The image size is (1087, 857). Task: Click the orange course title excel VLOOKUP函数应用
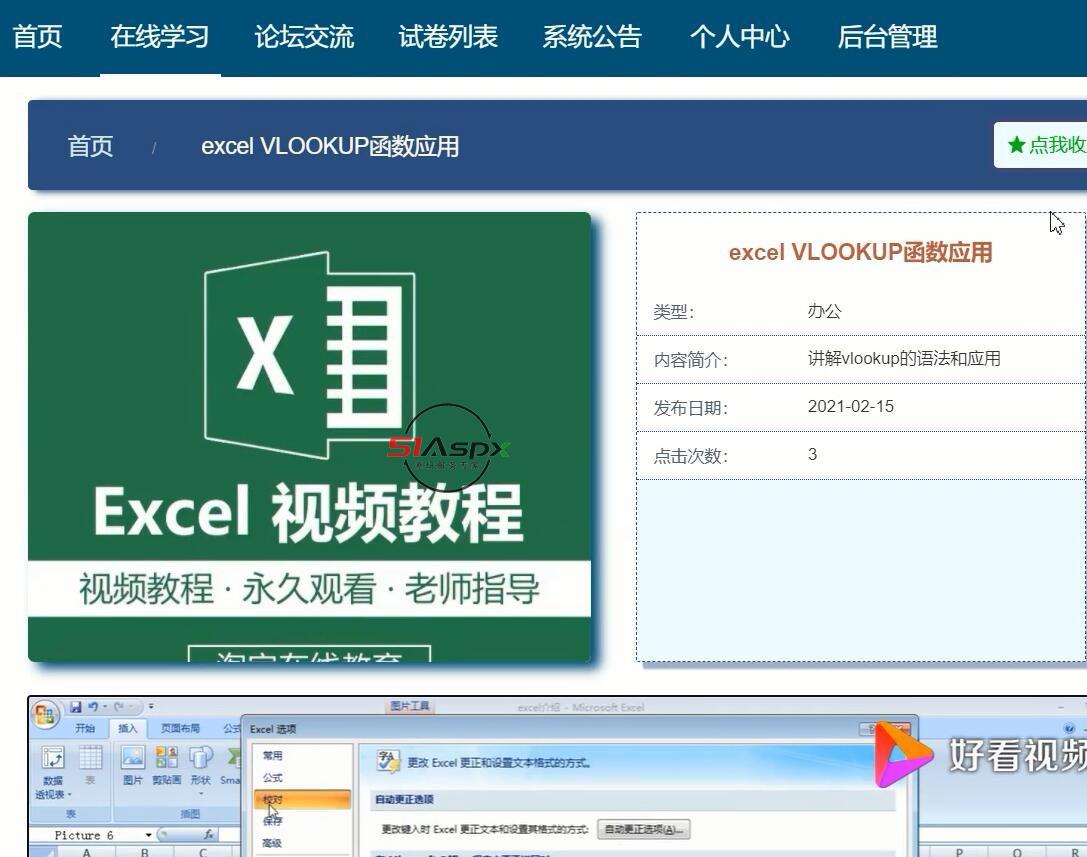click(860, 252)
